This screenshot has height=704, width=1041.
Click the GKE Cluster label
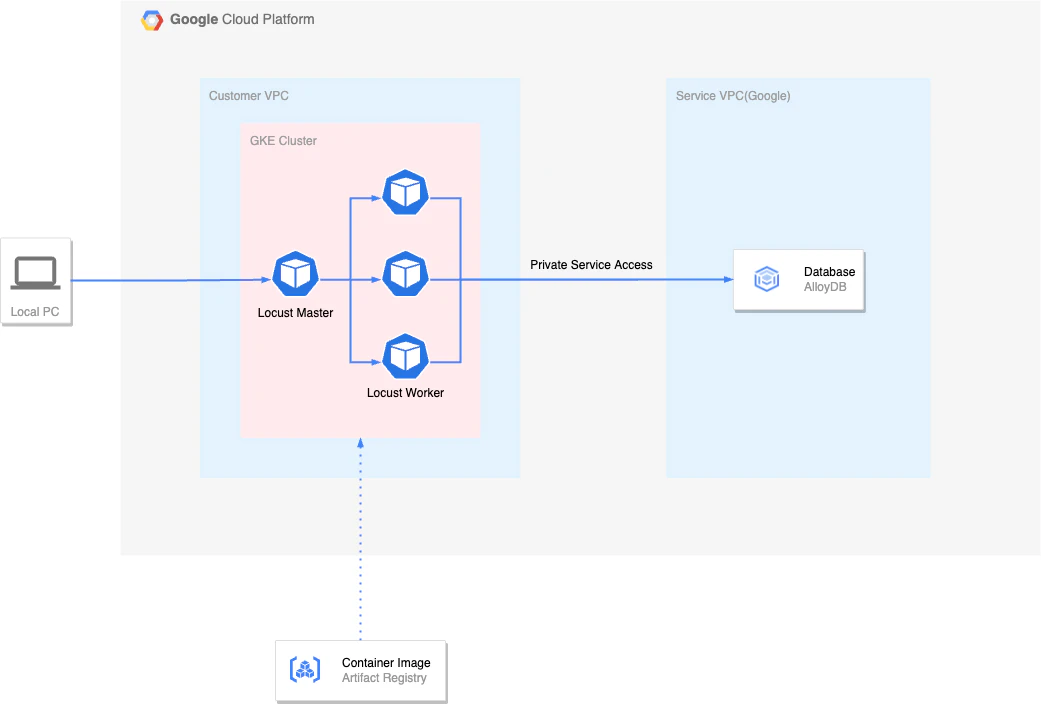(x=283, y=141)
